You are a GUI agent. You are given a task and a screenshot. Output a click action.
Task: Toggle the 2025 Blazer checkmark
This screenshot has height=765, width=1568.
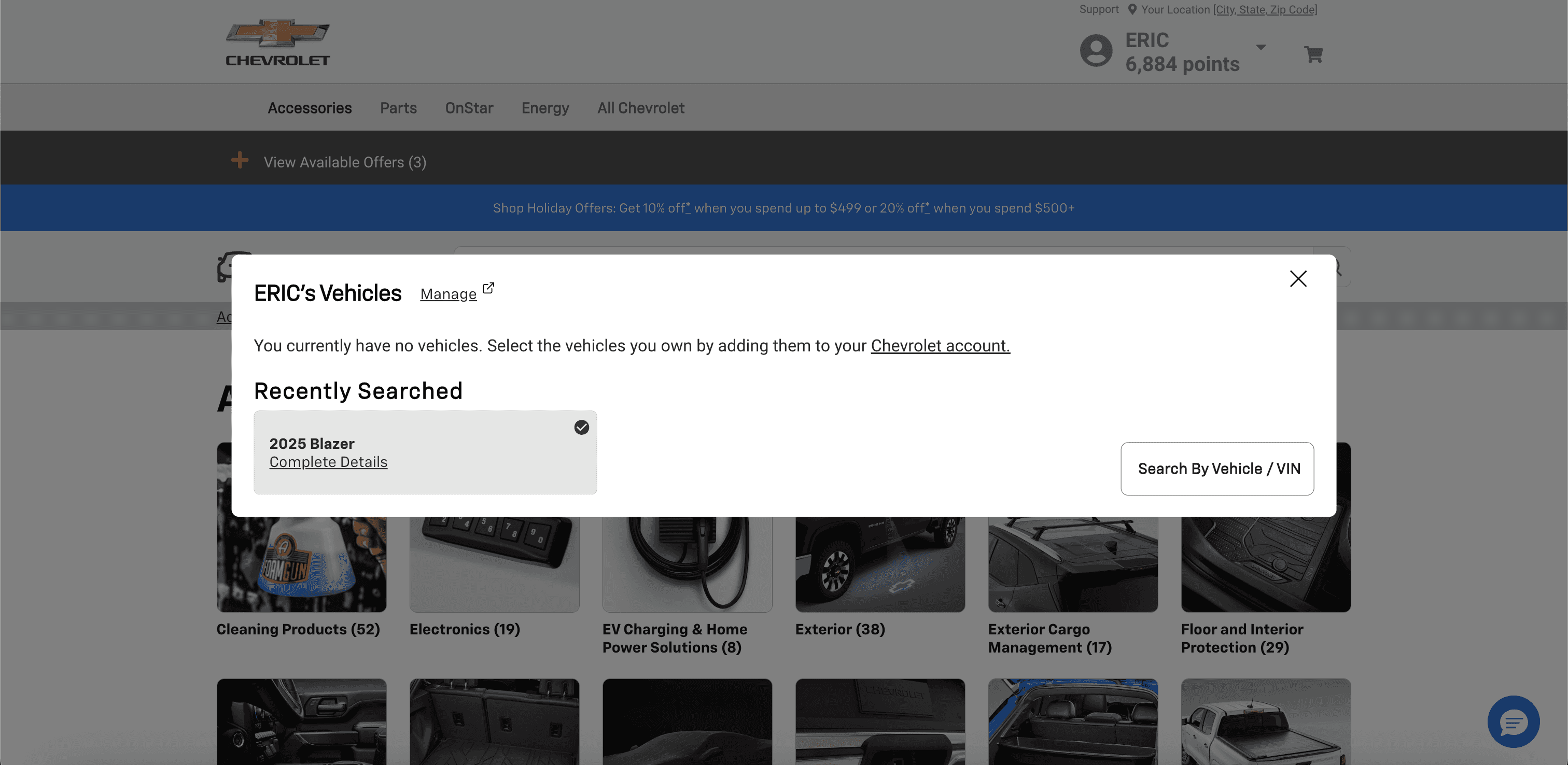click(581, 427)
